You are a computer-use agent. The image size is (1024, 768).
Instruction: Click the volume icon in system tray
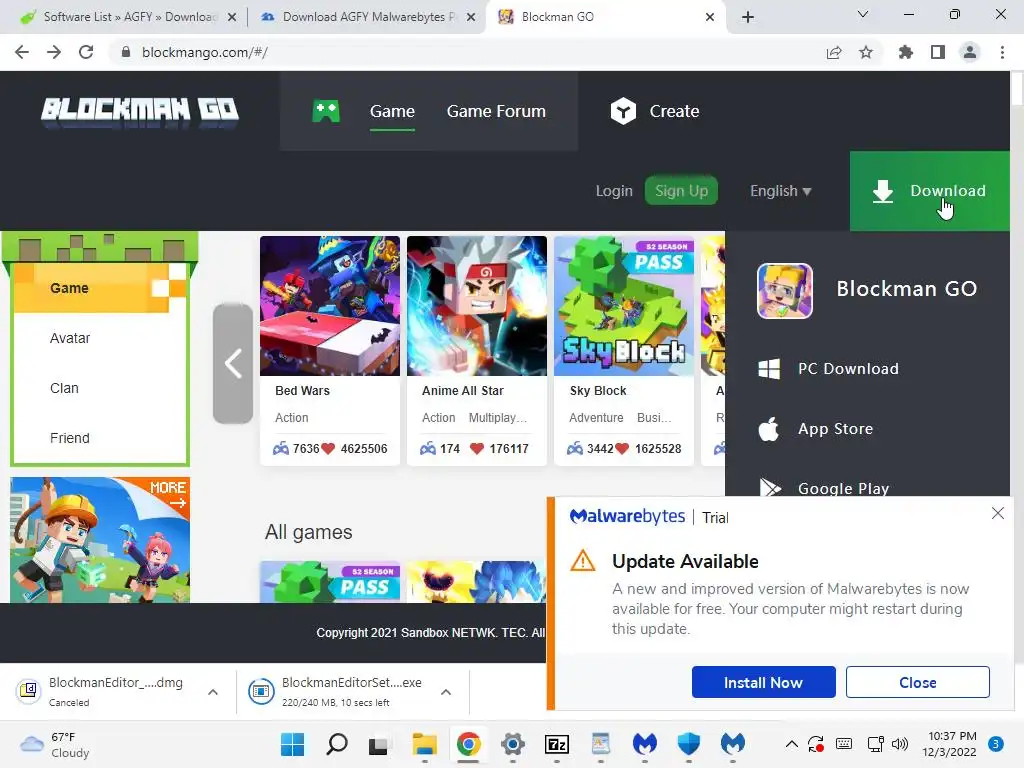[900, 744]
